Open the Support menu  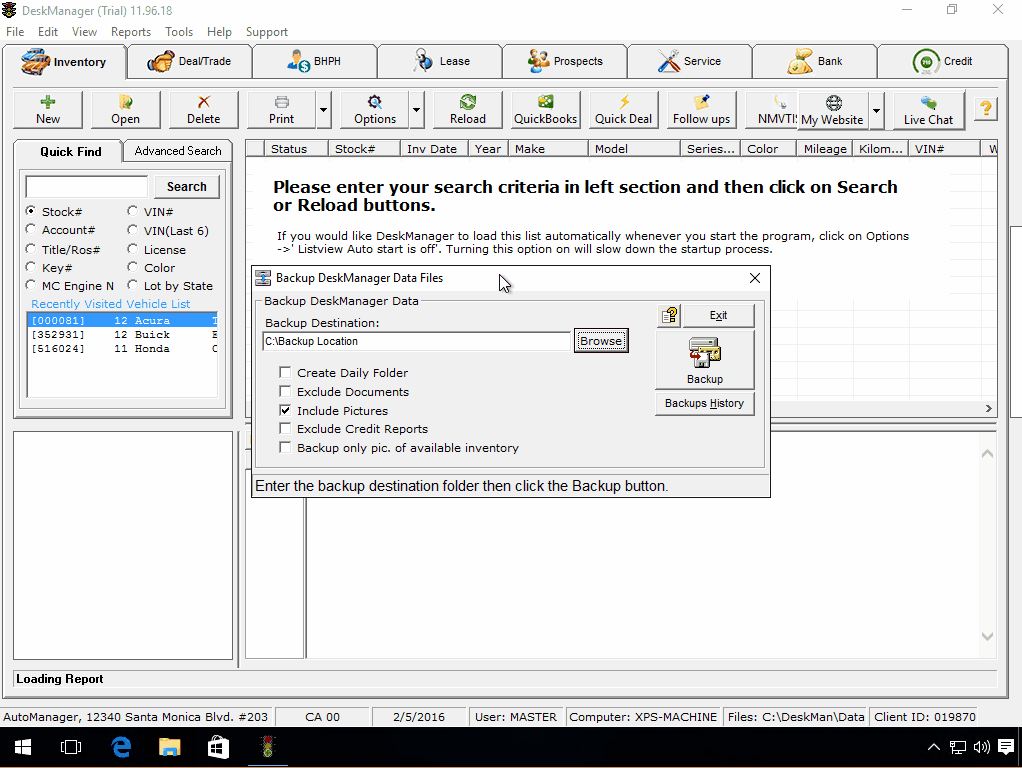tap(267, 32)
